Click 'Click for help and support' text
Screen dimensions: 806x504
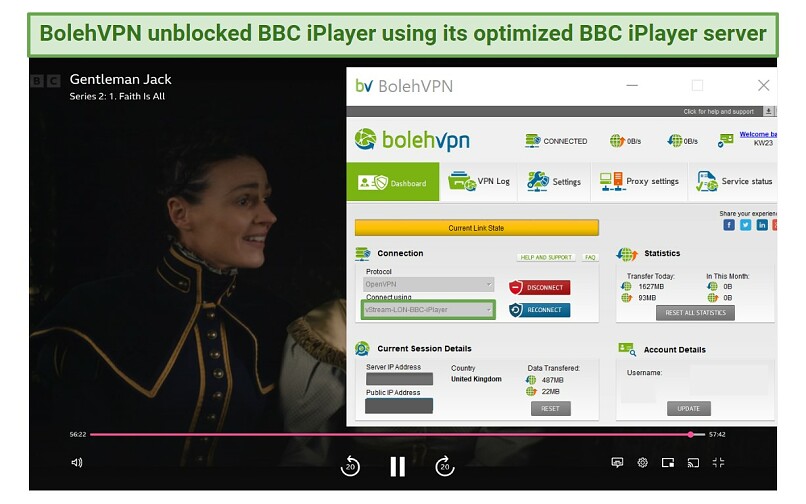click(x=718, y=112)
